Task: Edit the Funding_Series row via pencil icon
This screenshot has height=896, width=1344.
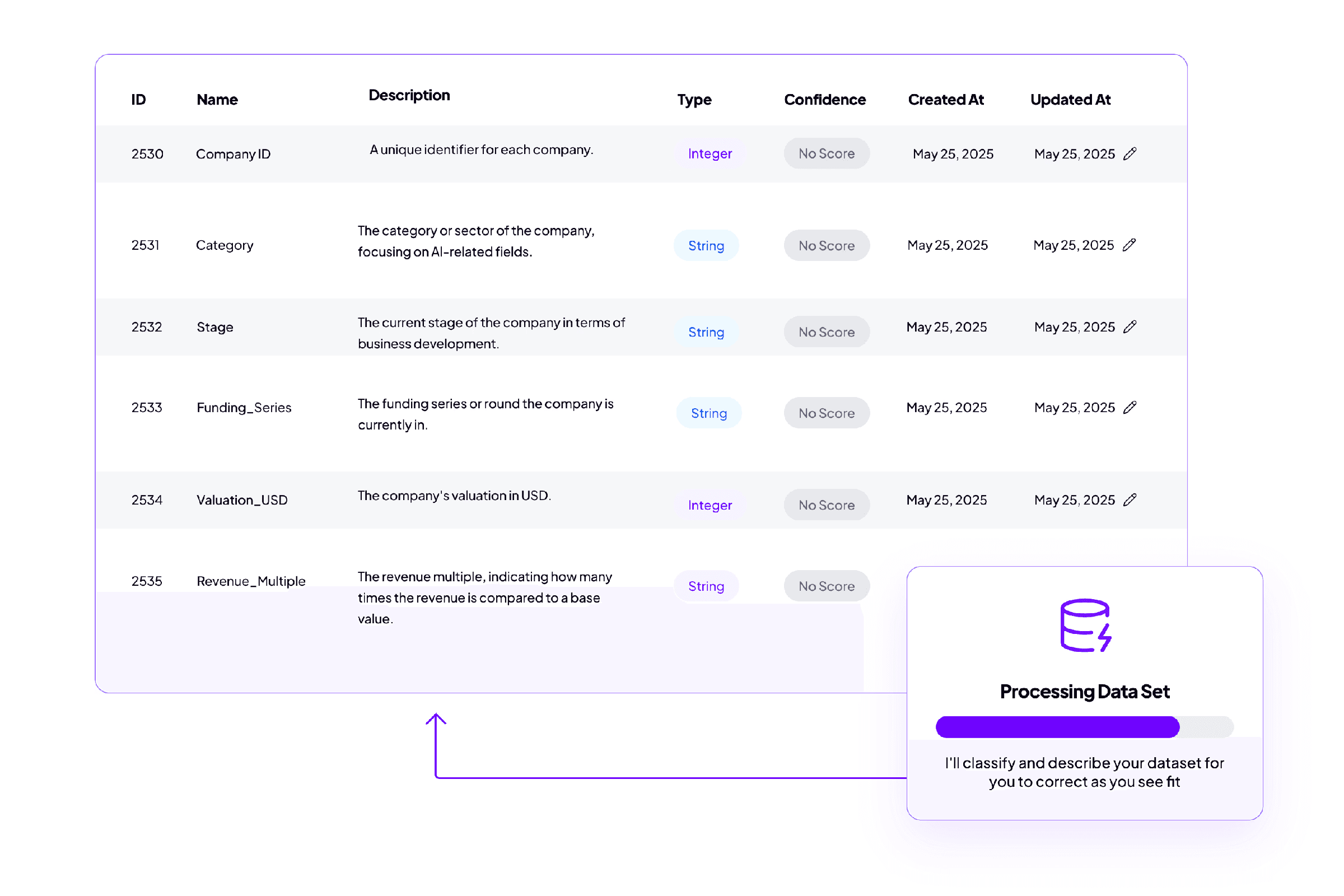Action: (1130, 408)
